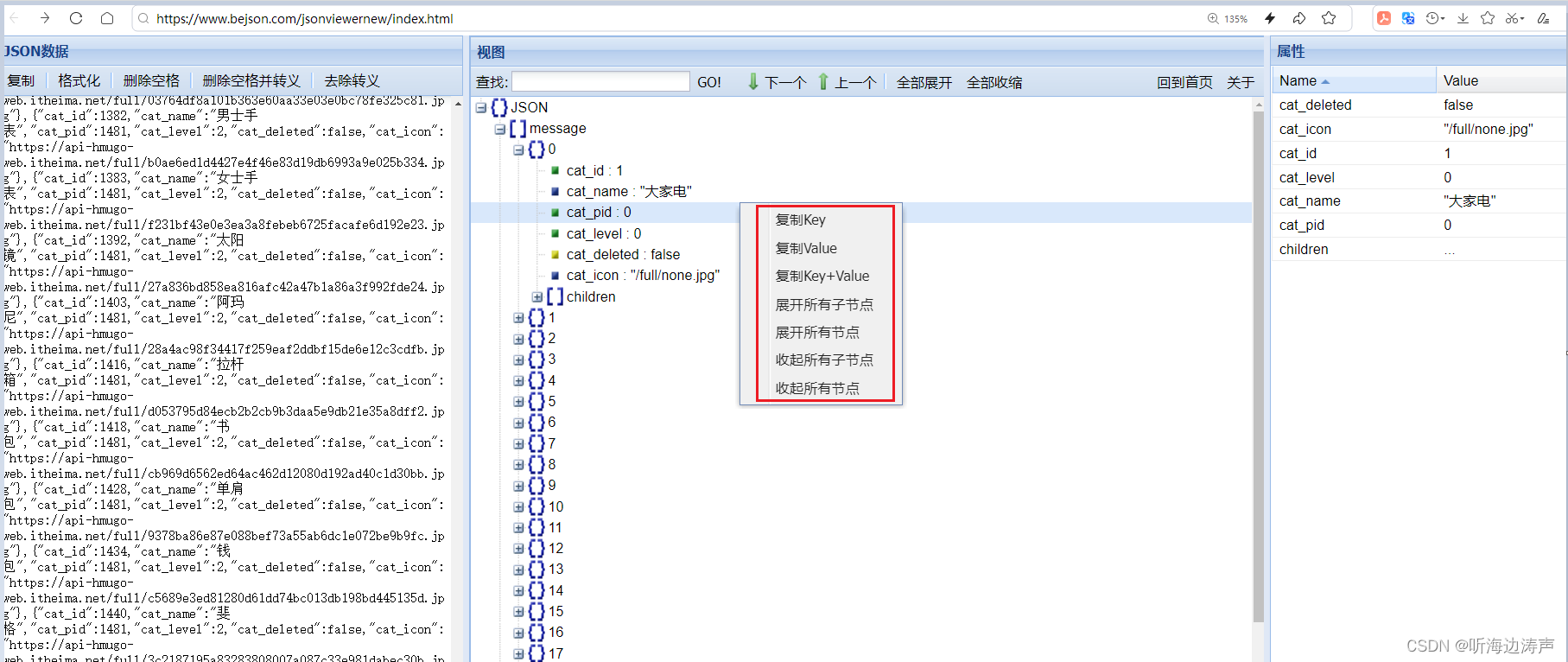This screenshot has width=1568, height=662.
Task: Click 关于 link
Action: click(x=1241, y=82)
